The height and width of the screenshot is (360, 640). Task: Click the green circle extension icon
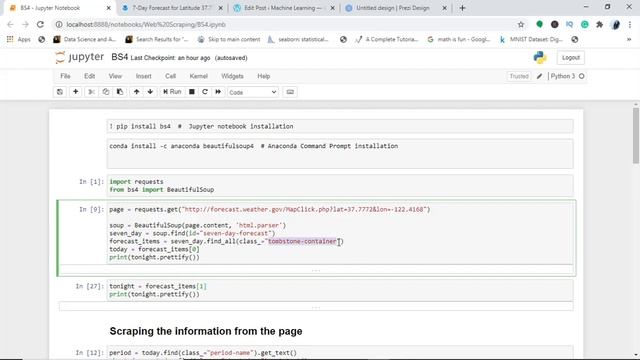(x=539, y=24)
